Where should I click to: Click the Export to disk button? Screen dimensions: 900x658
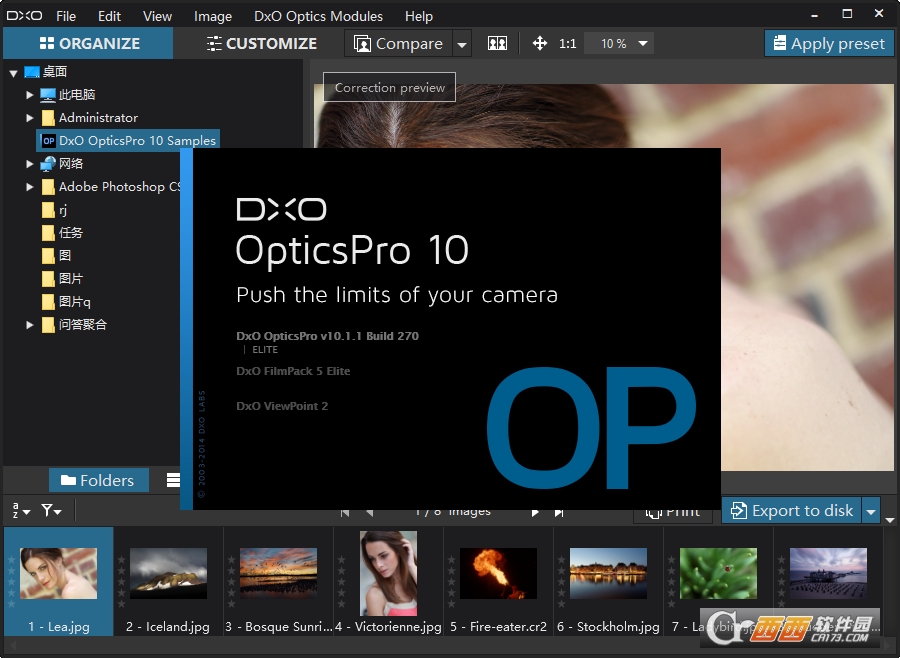(792, 510)
